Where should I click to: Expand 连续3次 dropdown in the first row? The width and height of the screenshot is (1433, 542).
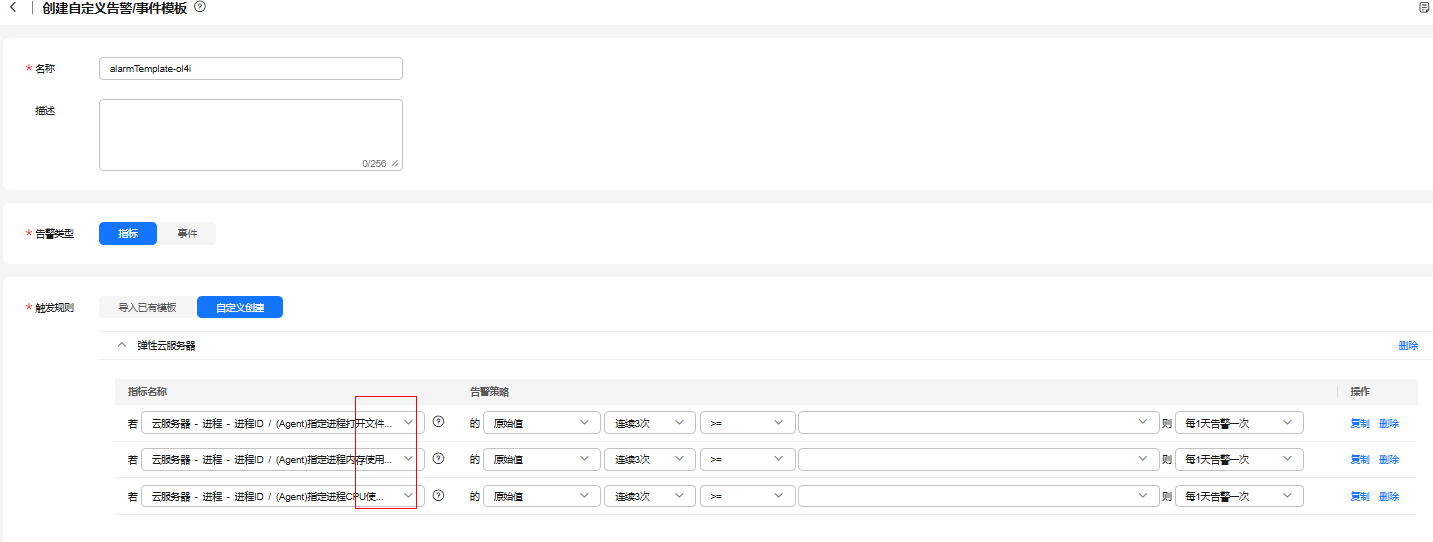[649, 423]
